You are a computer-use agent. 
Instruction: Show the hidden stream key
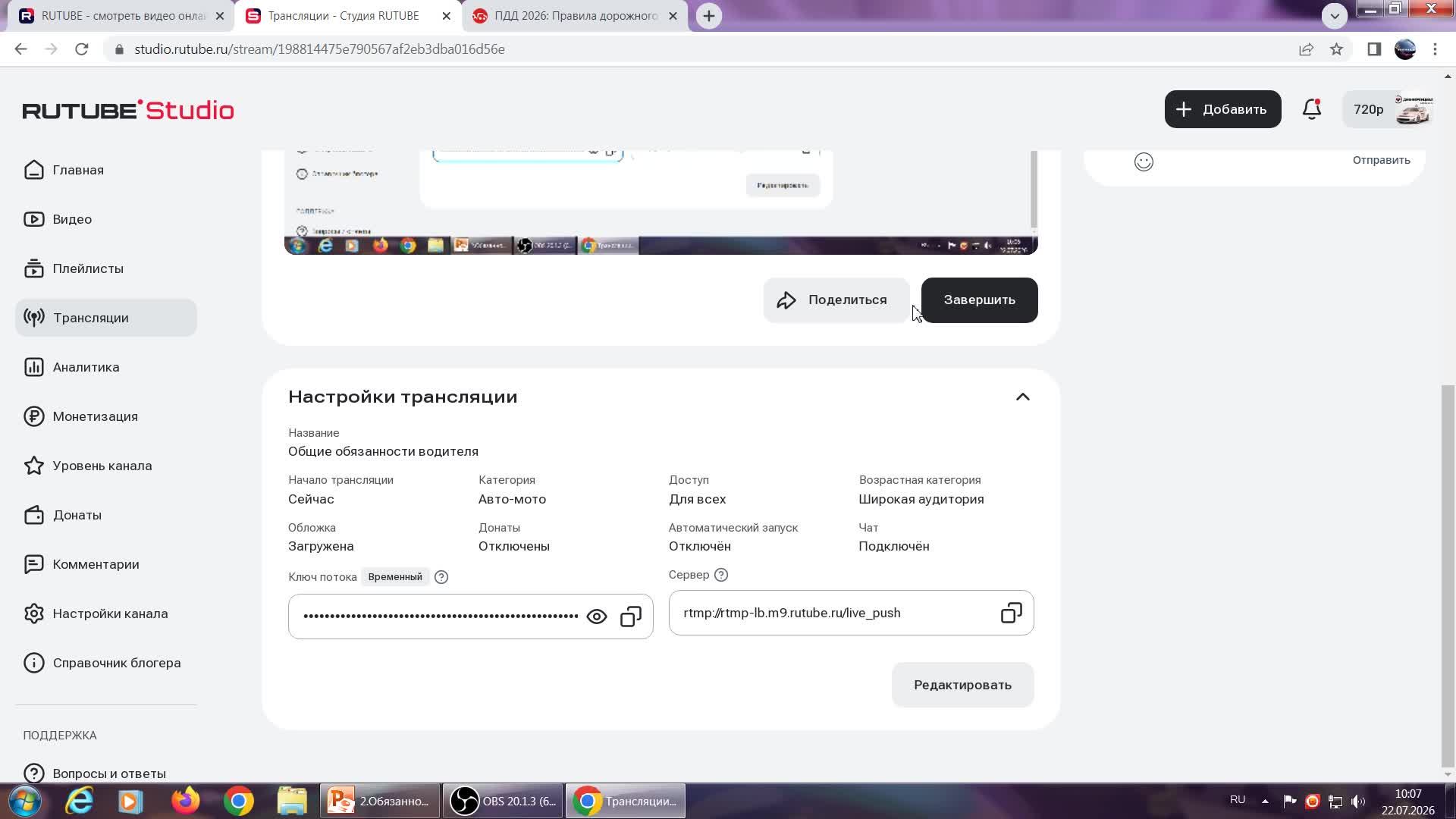tap(597, 617)
